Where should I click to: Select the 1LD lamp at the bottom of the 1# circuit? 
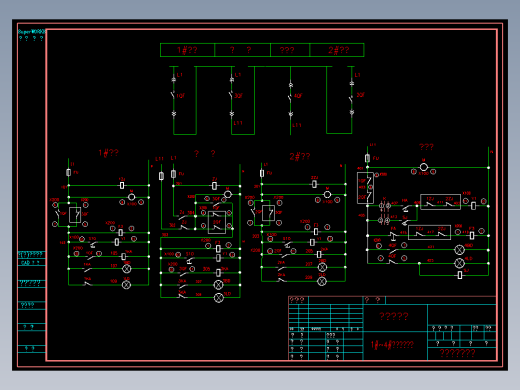click(126, 285)
